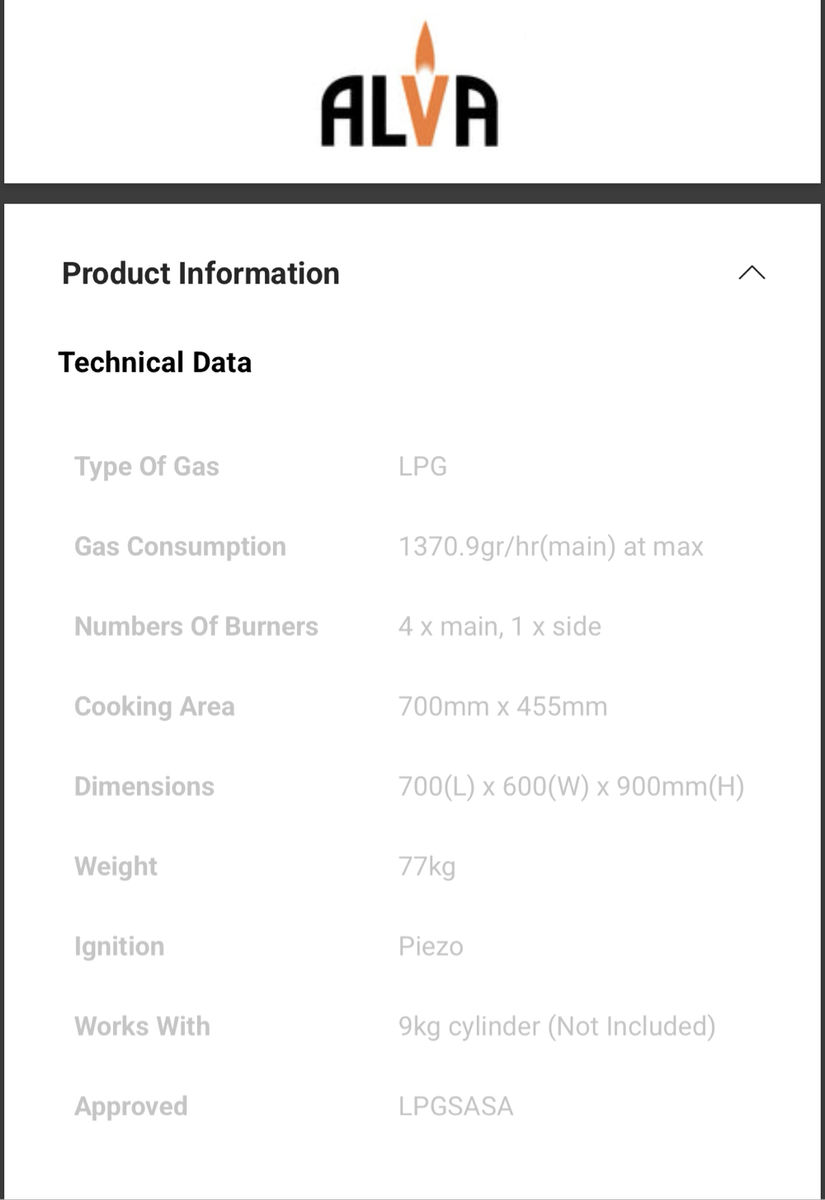Click the Type Of Gas label
Viewport: 825px width, 1200px height.
pos(146,466)
